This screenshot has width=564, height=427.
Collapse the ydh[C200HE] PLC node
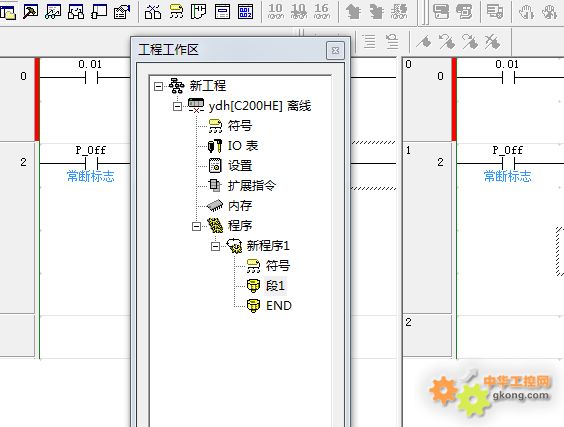[177, 106]
